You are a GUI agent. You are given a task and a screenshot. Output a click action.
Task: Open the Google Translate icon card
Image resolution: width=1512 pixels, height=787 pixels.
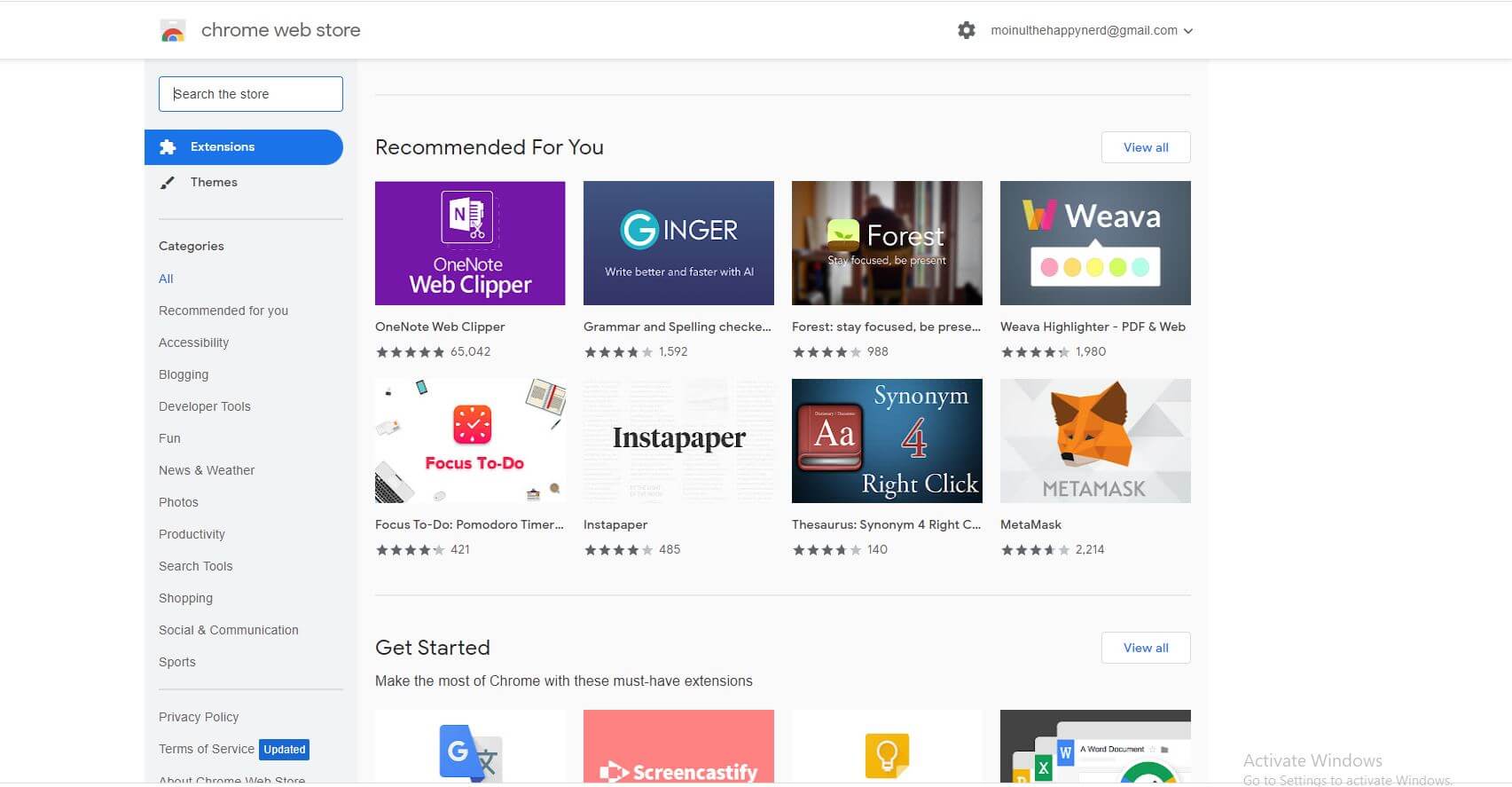(x=470, y=746)
